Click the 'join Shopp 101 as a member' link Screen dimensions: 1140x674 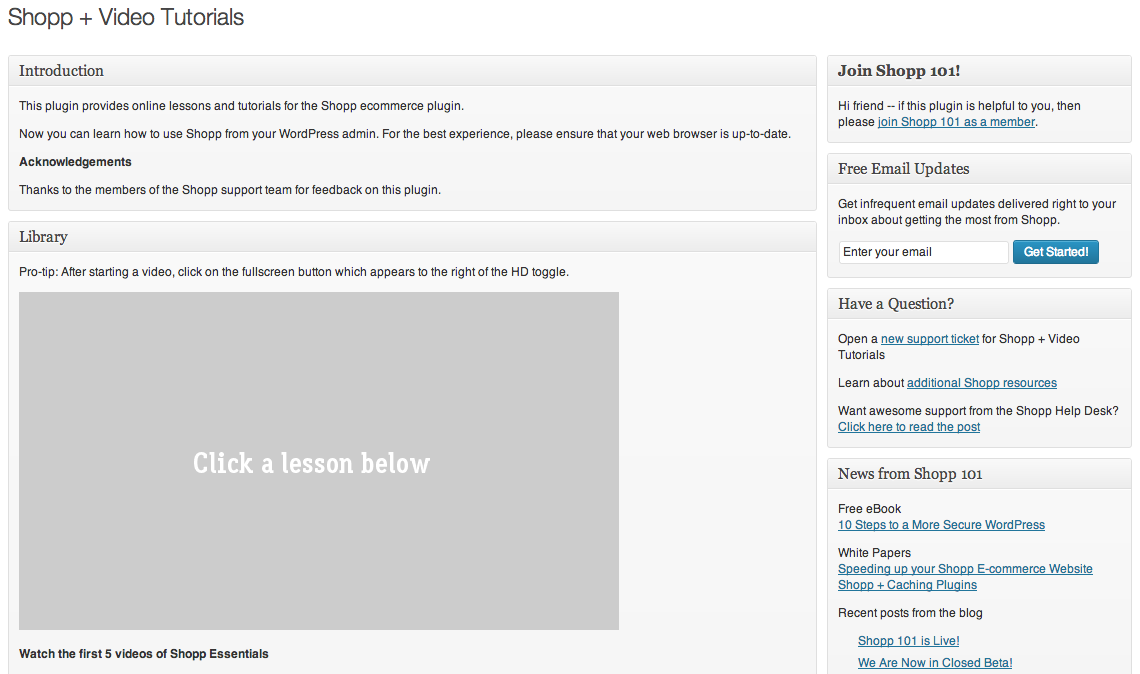coord(956,122)
